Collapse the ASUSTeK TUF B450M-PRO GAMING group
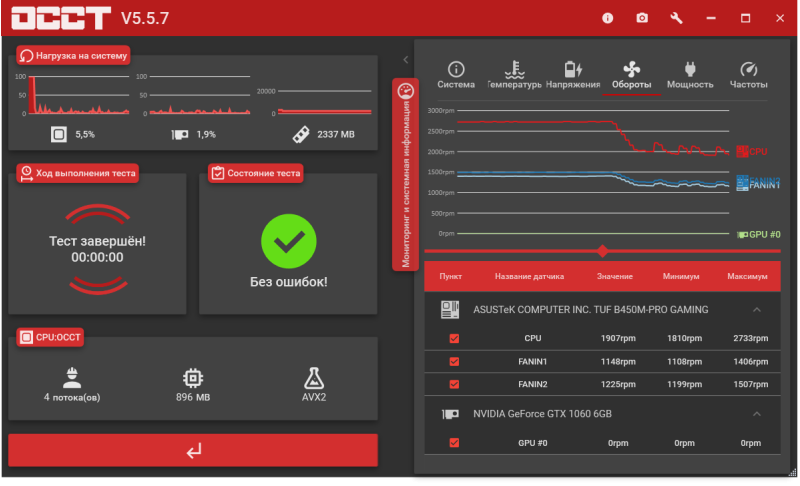800x486 pixels. click(757, 310)
